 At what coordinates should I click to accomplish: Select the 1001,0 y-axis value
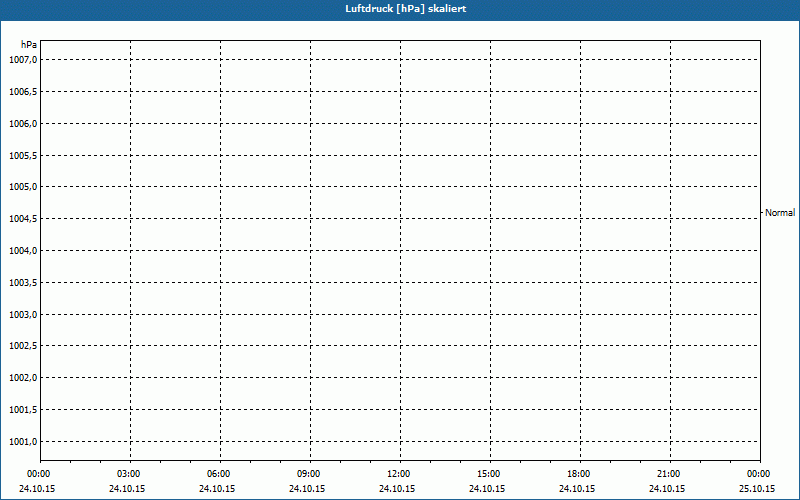(x=22, y=442)
